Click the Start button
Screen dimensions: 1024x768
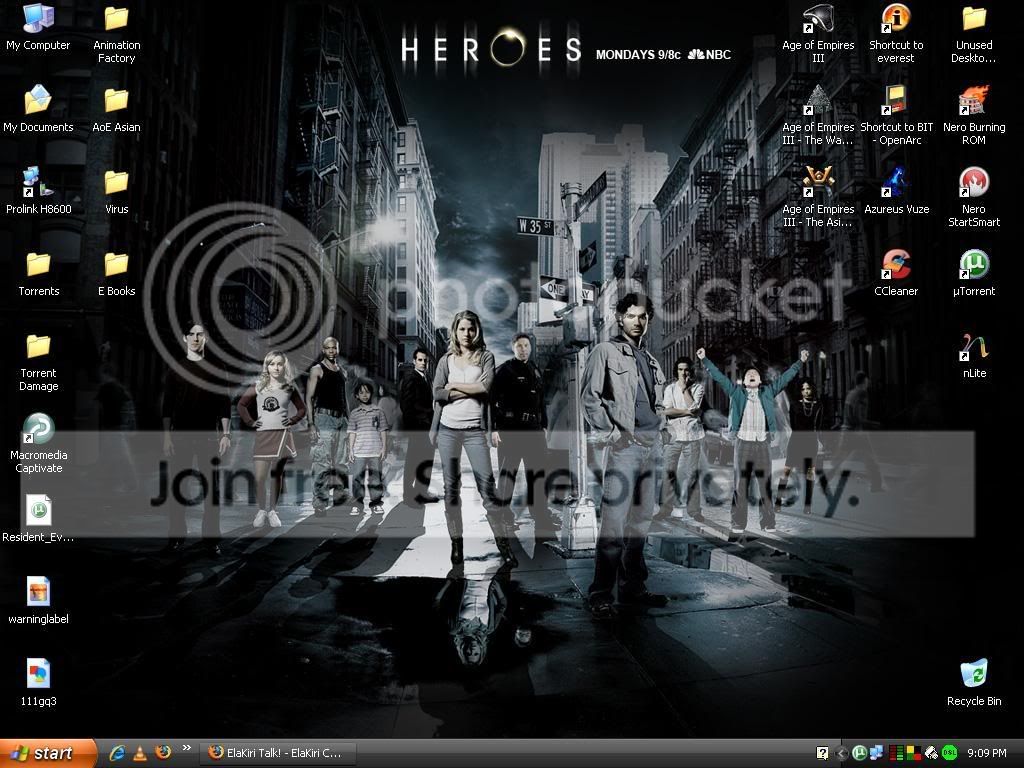[x=48, y=753]
